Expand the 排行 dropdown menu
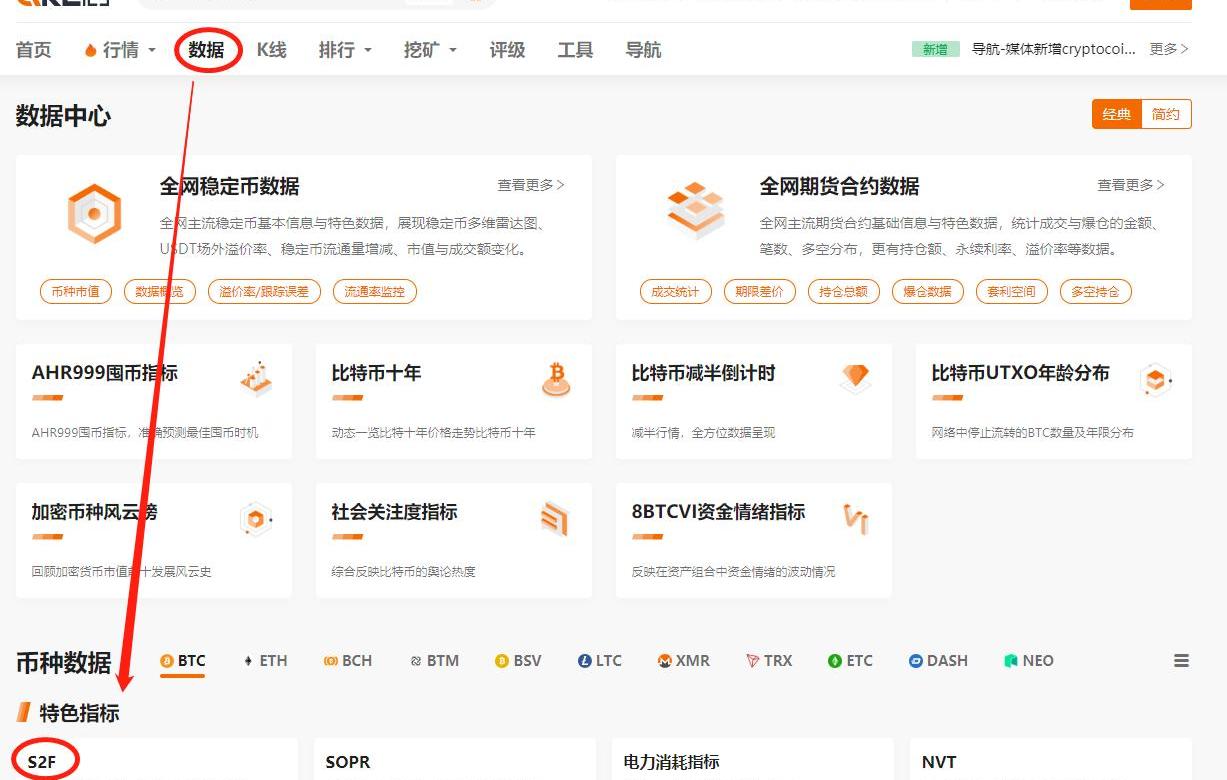1227x780 pixels. coord(345,50)
